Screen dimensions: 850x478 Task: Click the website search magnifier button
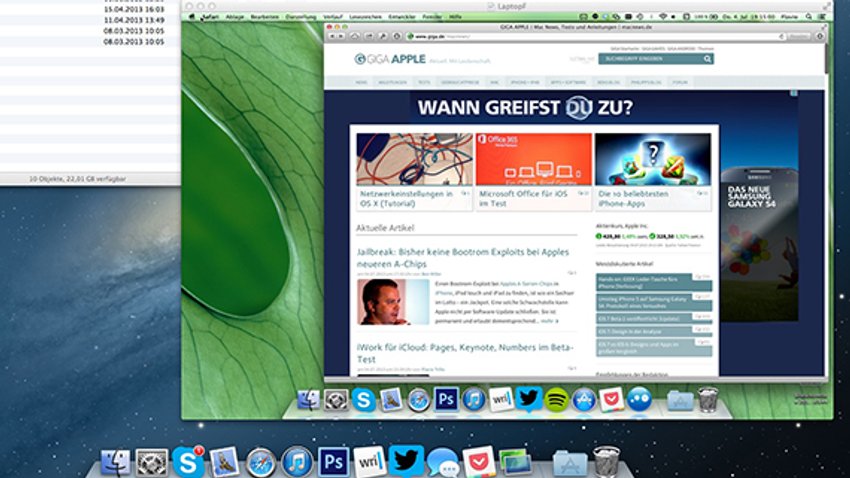point(708,59)
